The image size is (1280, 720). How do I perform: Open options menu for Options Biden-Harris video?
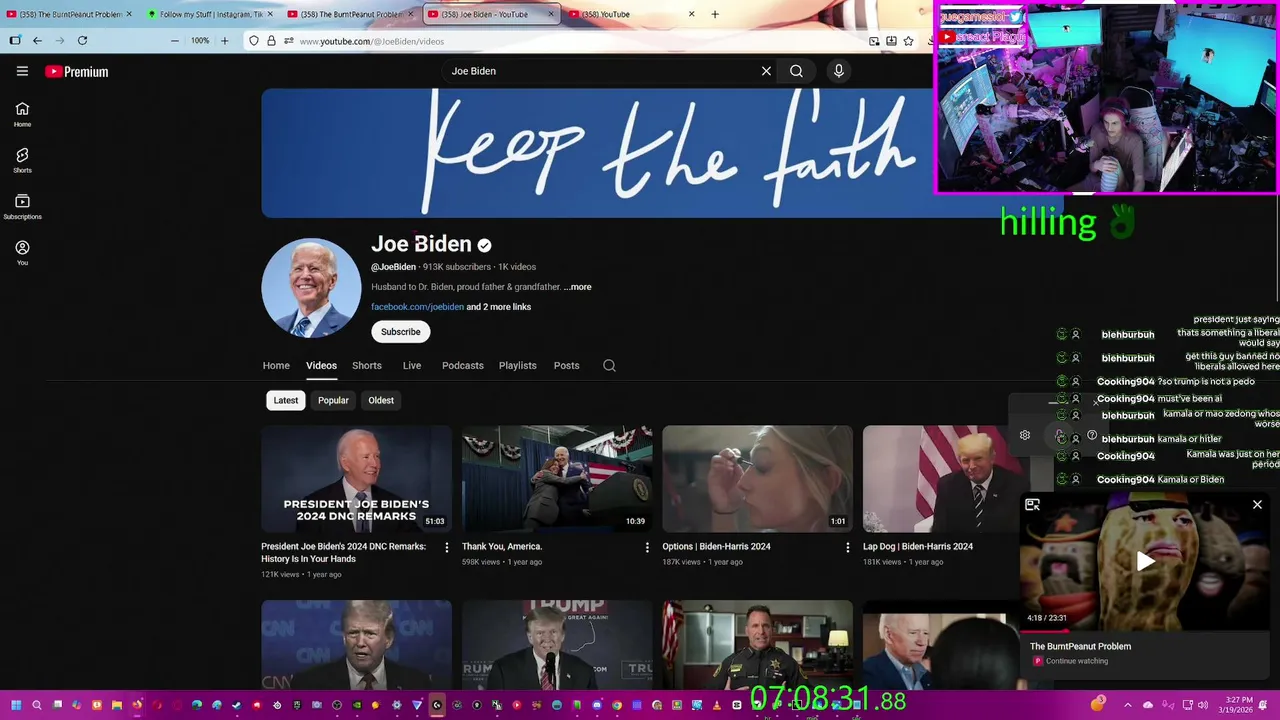[848, 547]
